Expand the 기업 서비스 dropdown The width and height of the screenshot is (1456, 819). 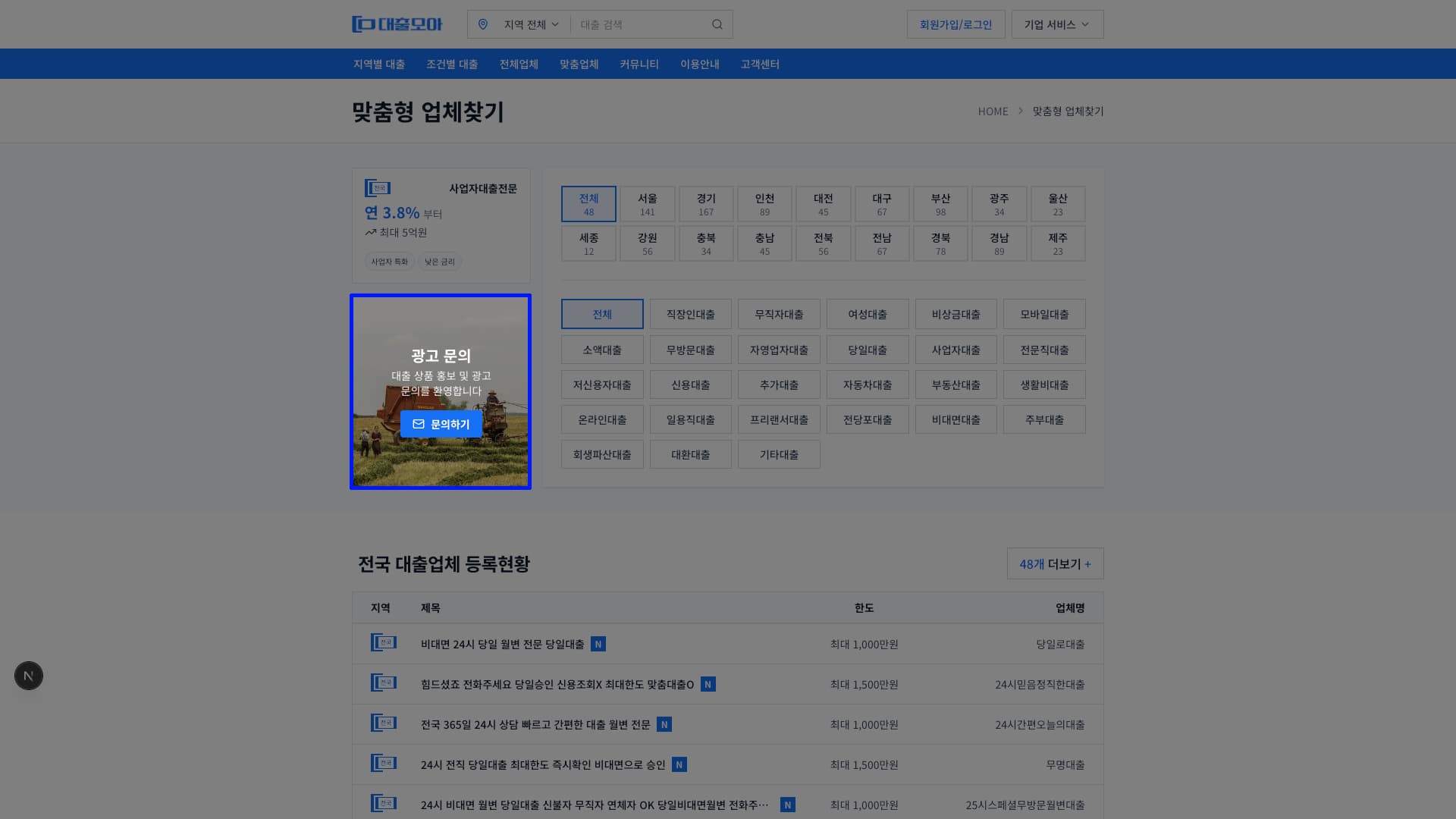tap(1056, 24)
